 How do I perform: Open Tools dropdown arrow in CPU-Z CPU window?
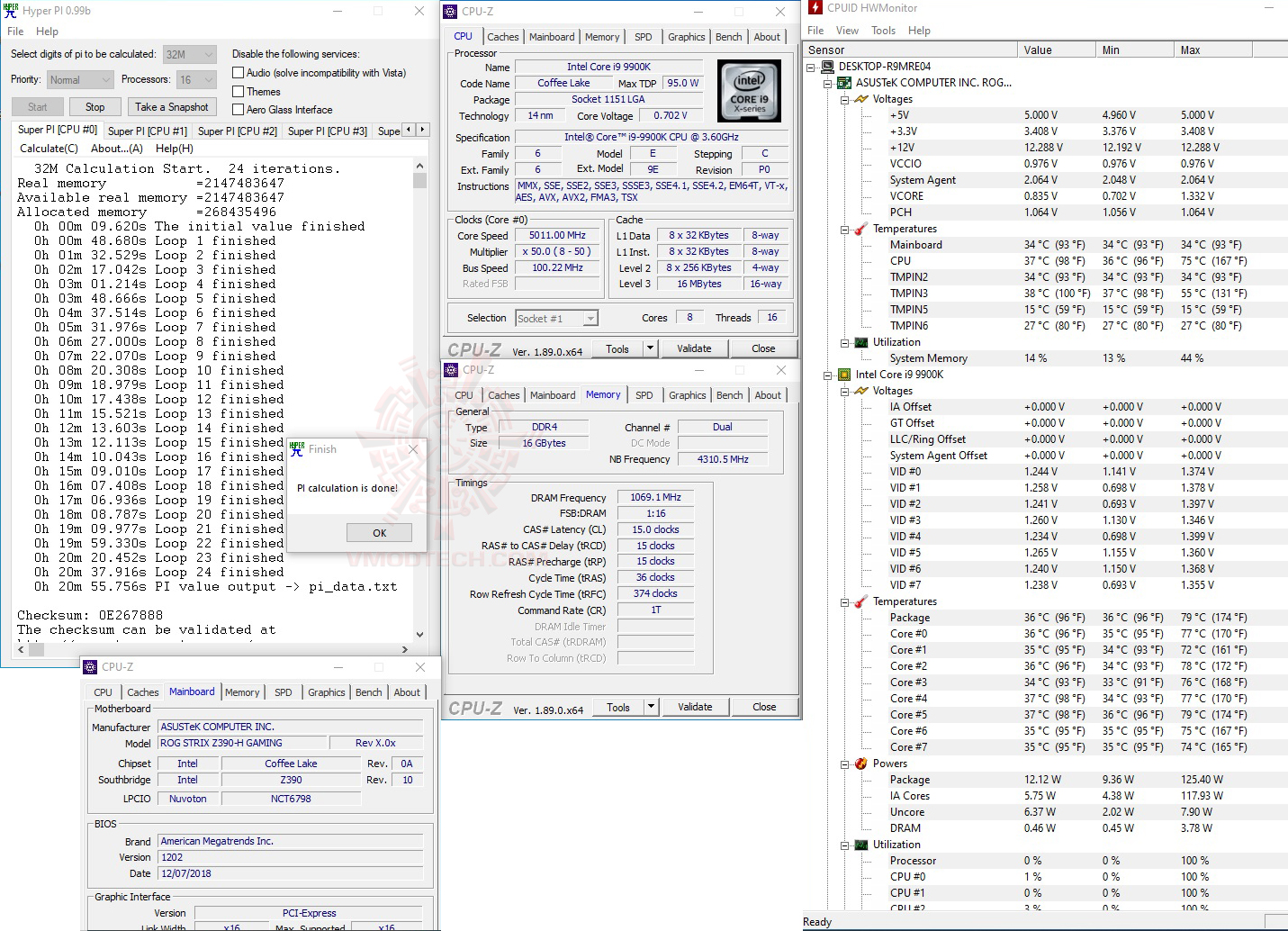tap(650, 348)
